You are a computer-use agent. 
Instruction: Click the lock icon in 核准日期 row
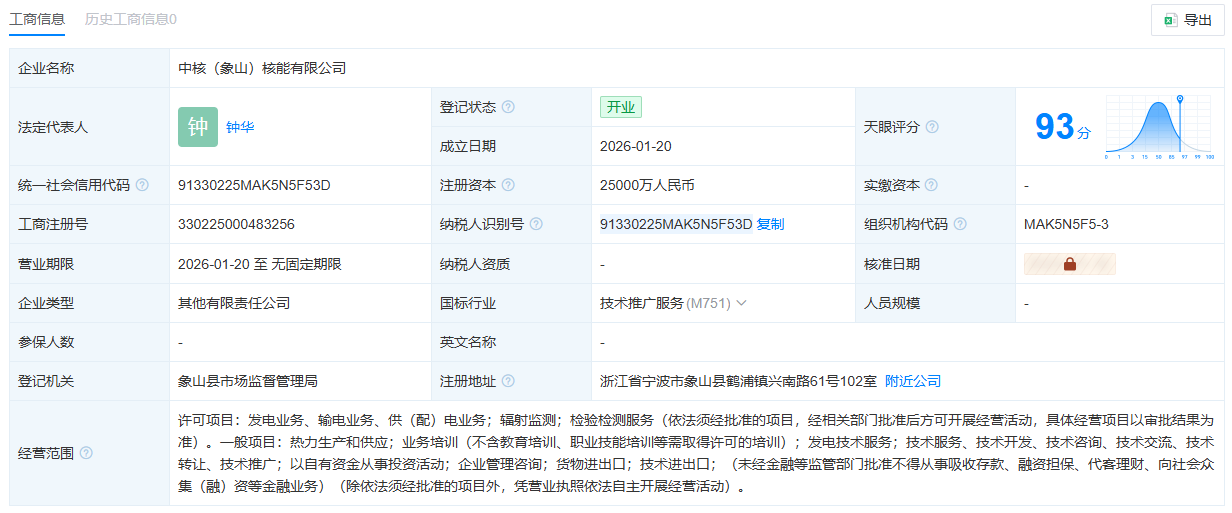click(1069, 264)
